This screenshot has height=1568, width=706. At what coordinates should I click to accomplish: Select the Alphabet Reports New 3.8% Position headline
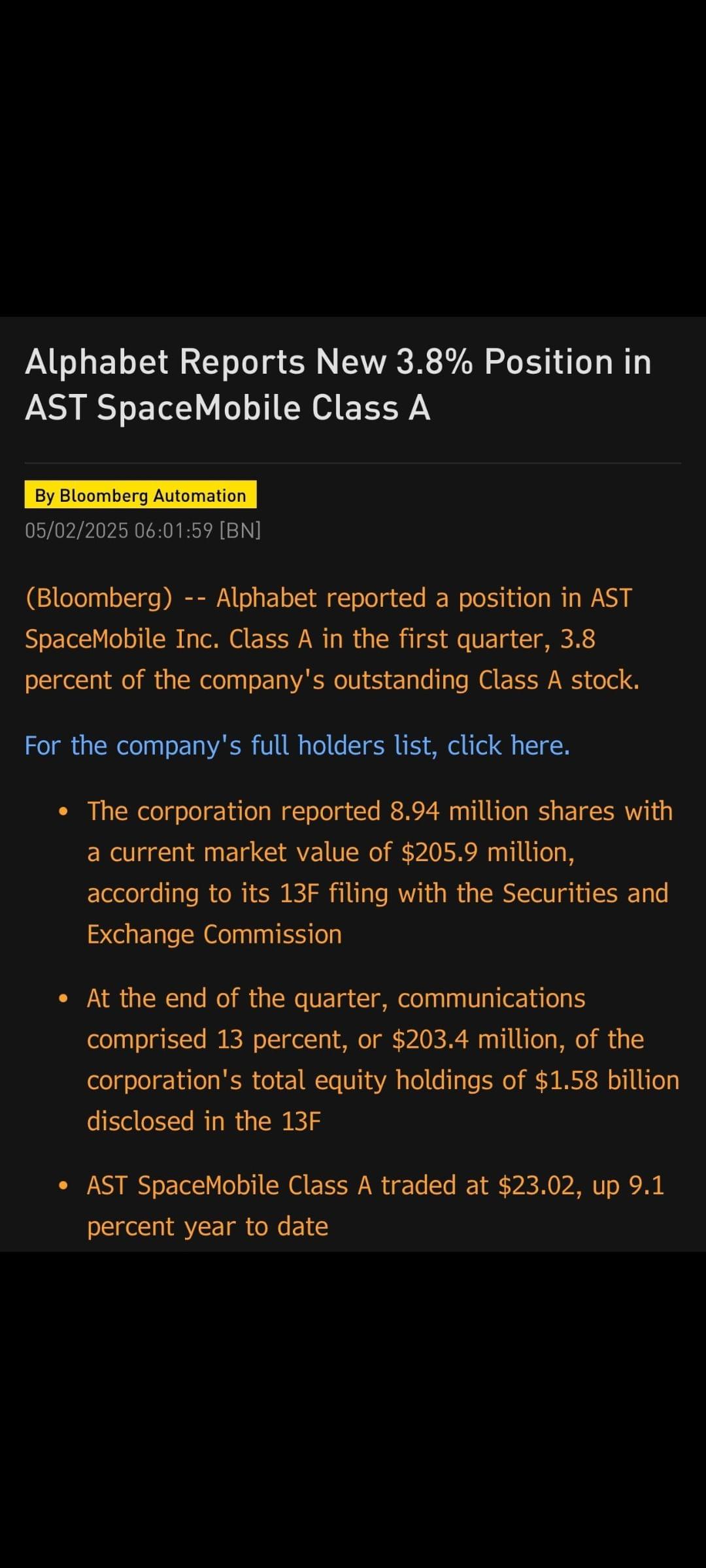click(339, 385)
